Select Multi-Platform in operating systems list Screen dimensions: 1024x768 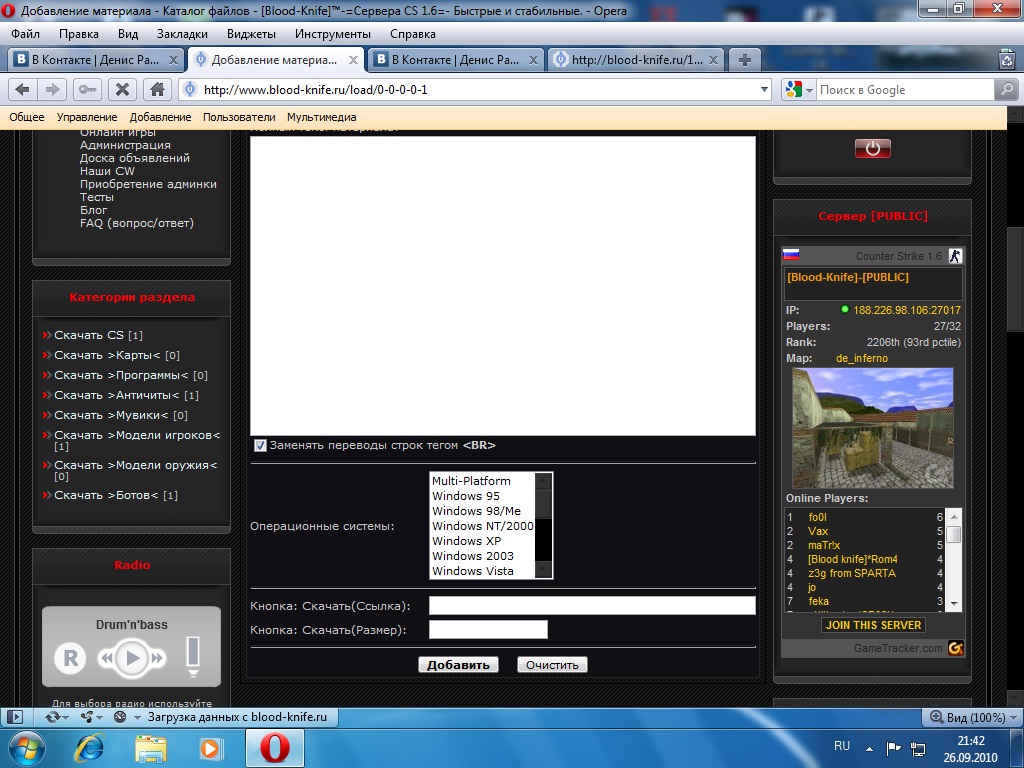coord(483,481)
